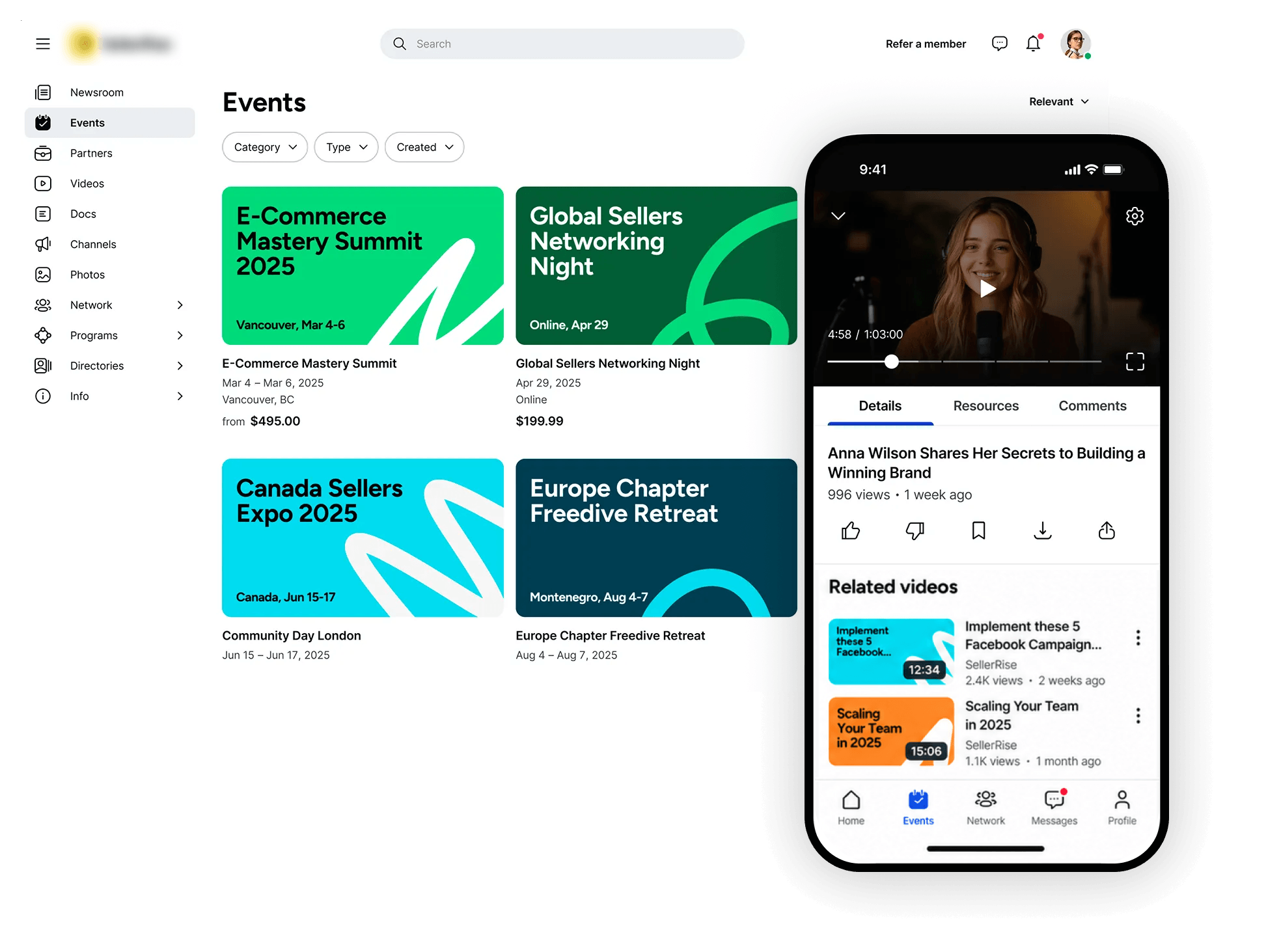
Task: Dislike the video with thumbs down
Action: 915,531
